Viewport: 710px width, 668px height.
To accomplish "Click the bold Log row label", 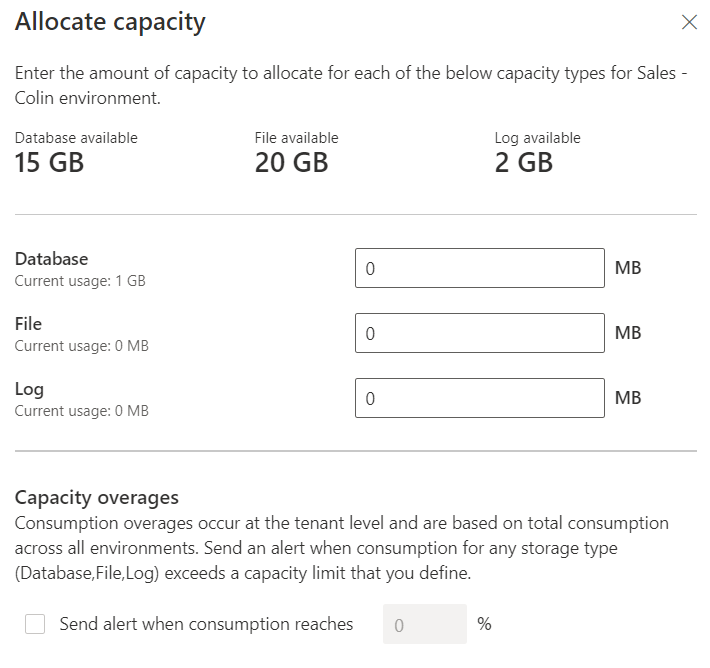I will (29, 389).
